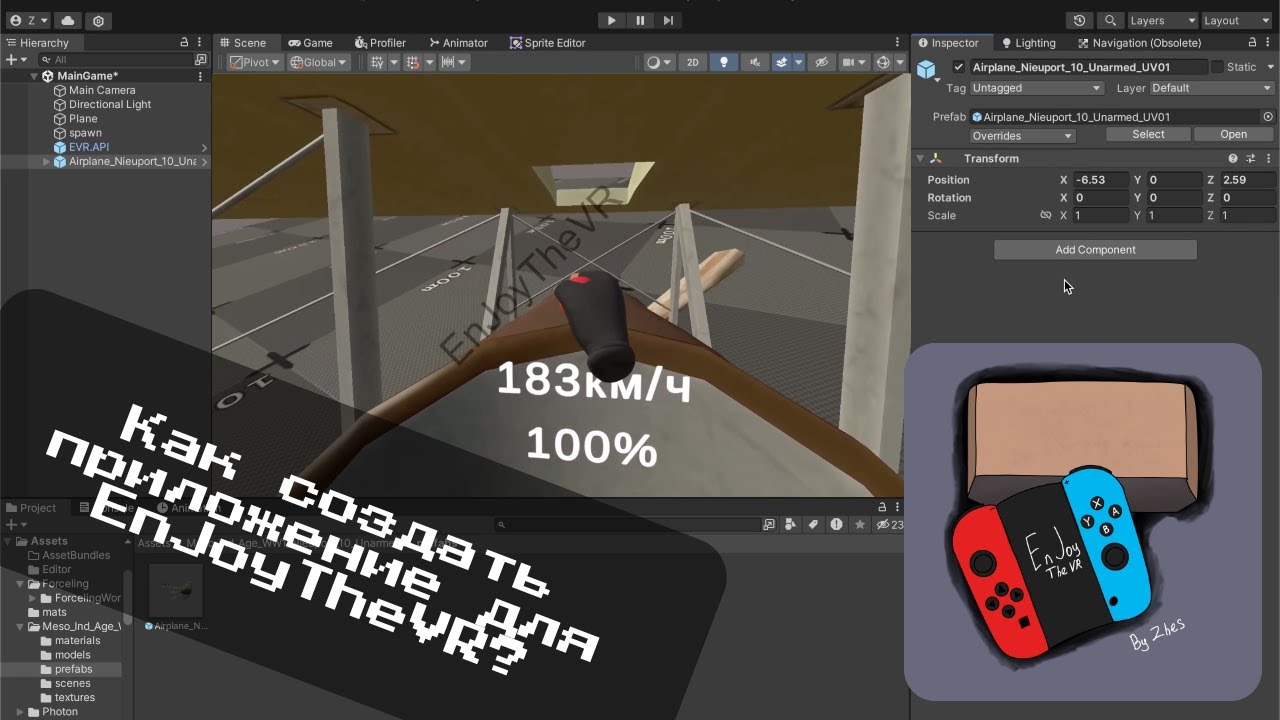This screenshot has width=1280, height=720.
Task: Switch to the Sprite Editor tab
Action: point(548,43)
